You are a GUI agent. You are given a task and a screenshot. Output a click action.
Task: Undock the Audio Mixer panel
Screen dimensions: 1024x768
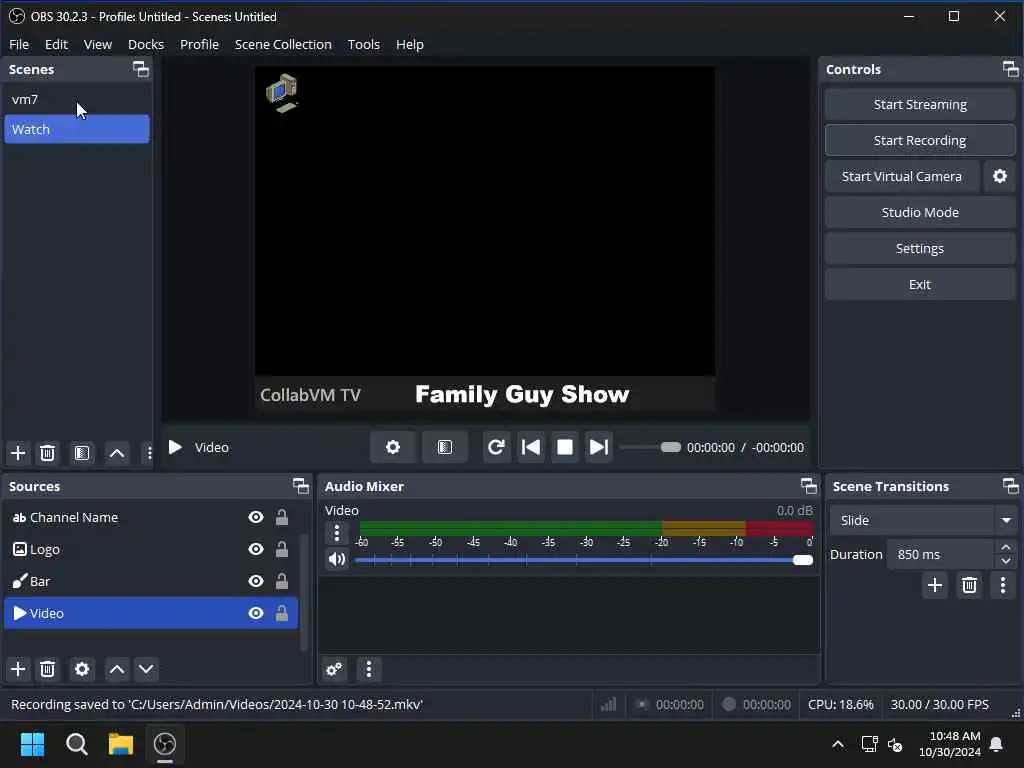pos(808,486)
